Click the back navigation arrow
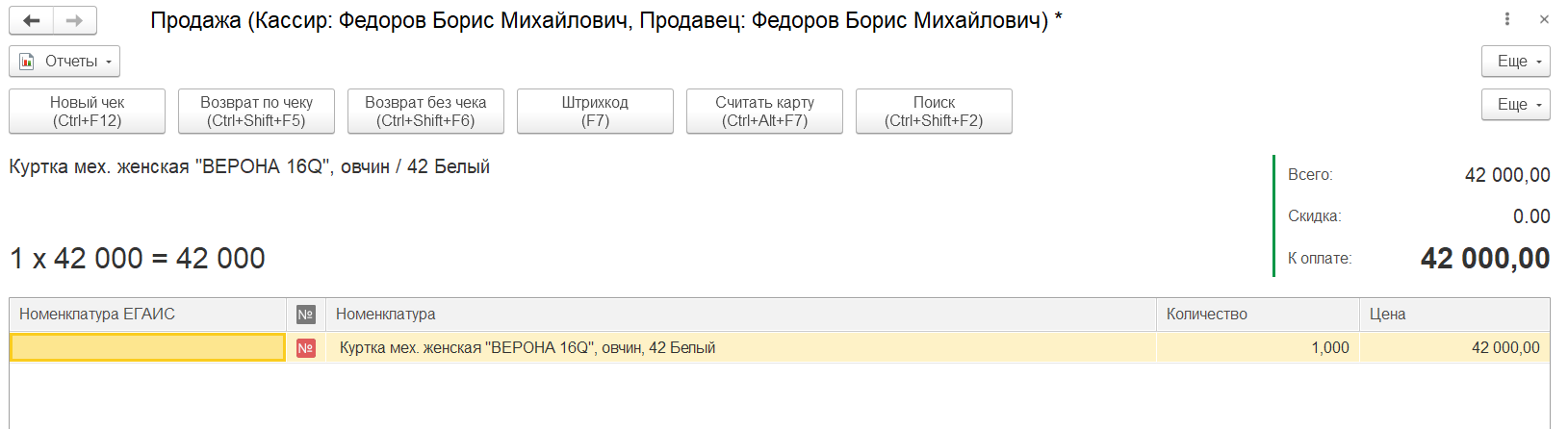Image resolution: width=1568 pixels, height=429 pixels. [31, 20]
